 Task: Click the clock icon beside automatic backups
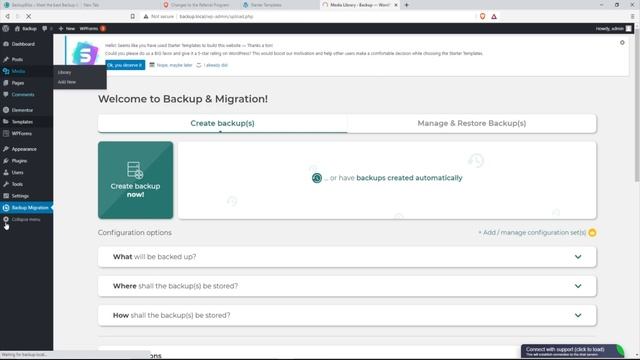tap(317, 178)
